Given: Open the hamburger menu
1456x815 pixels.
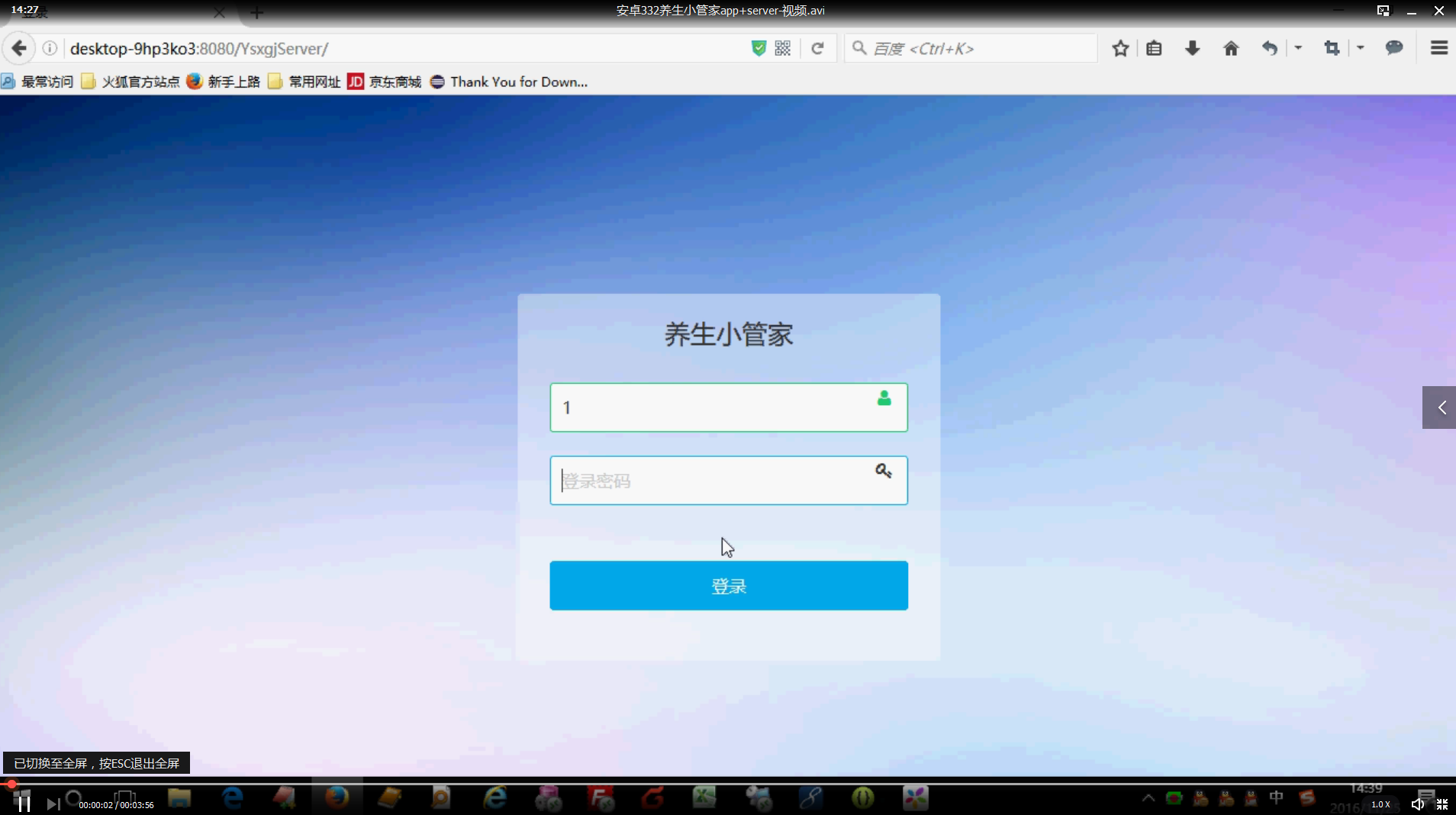Looking at the screenshot, I should pos(1438,48).
